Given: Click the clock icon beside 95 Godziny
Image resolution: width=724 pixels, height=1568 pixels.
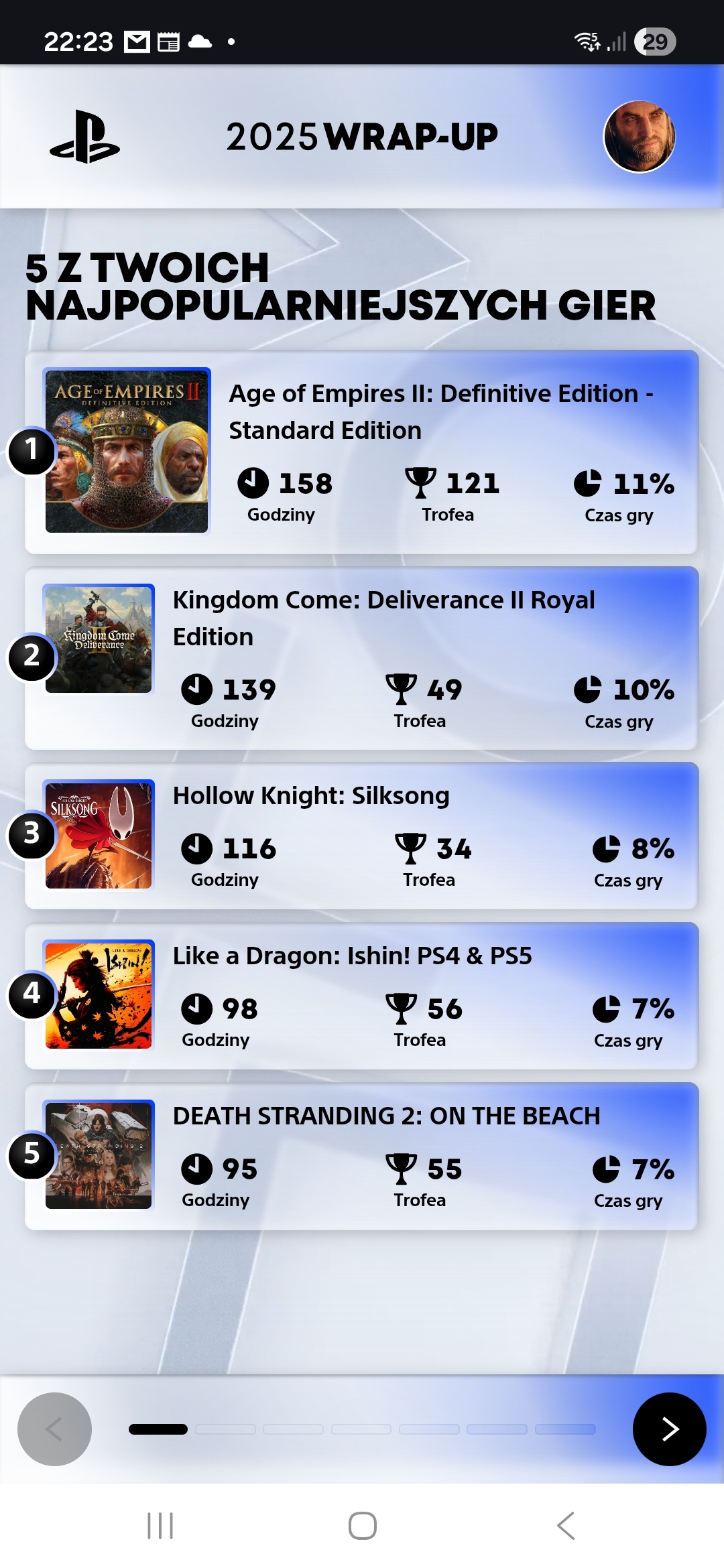Looking at the screenshot, I should [x=196, y=1169].
